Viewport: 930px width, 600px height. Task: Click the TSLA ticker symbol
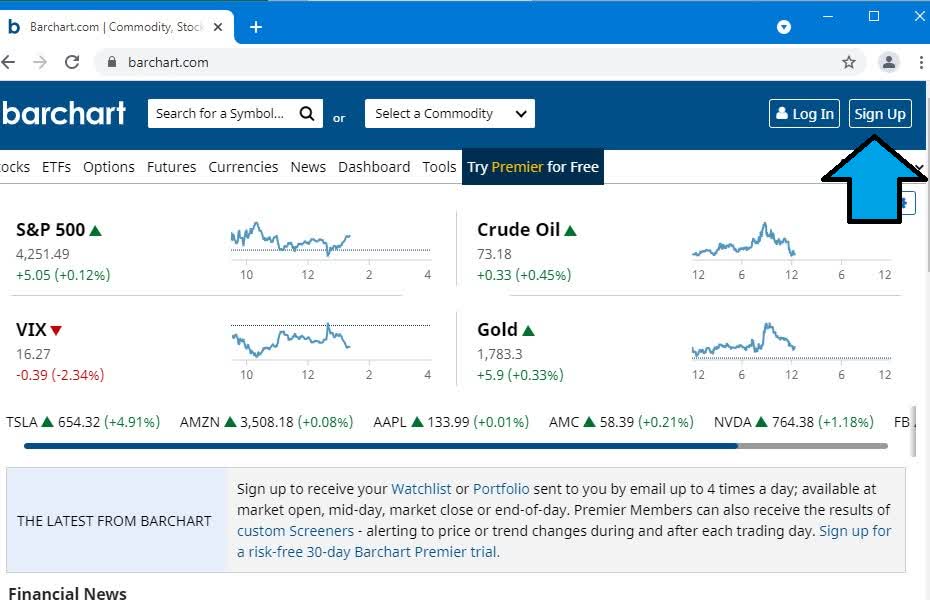[x=22, y=422]
